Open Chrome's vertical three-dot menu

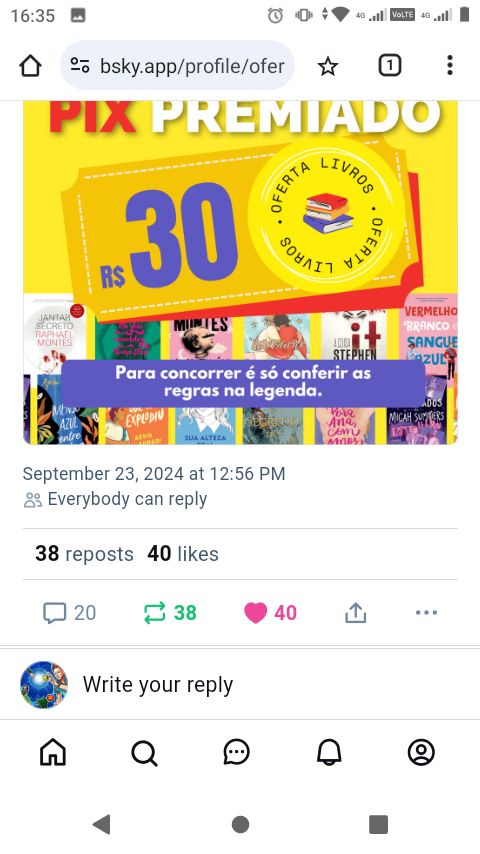[449, 65]
